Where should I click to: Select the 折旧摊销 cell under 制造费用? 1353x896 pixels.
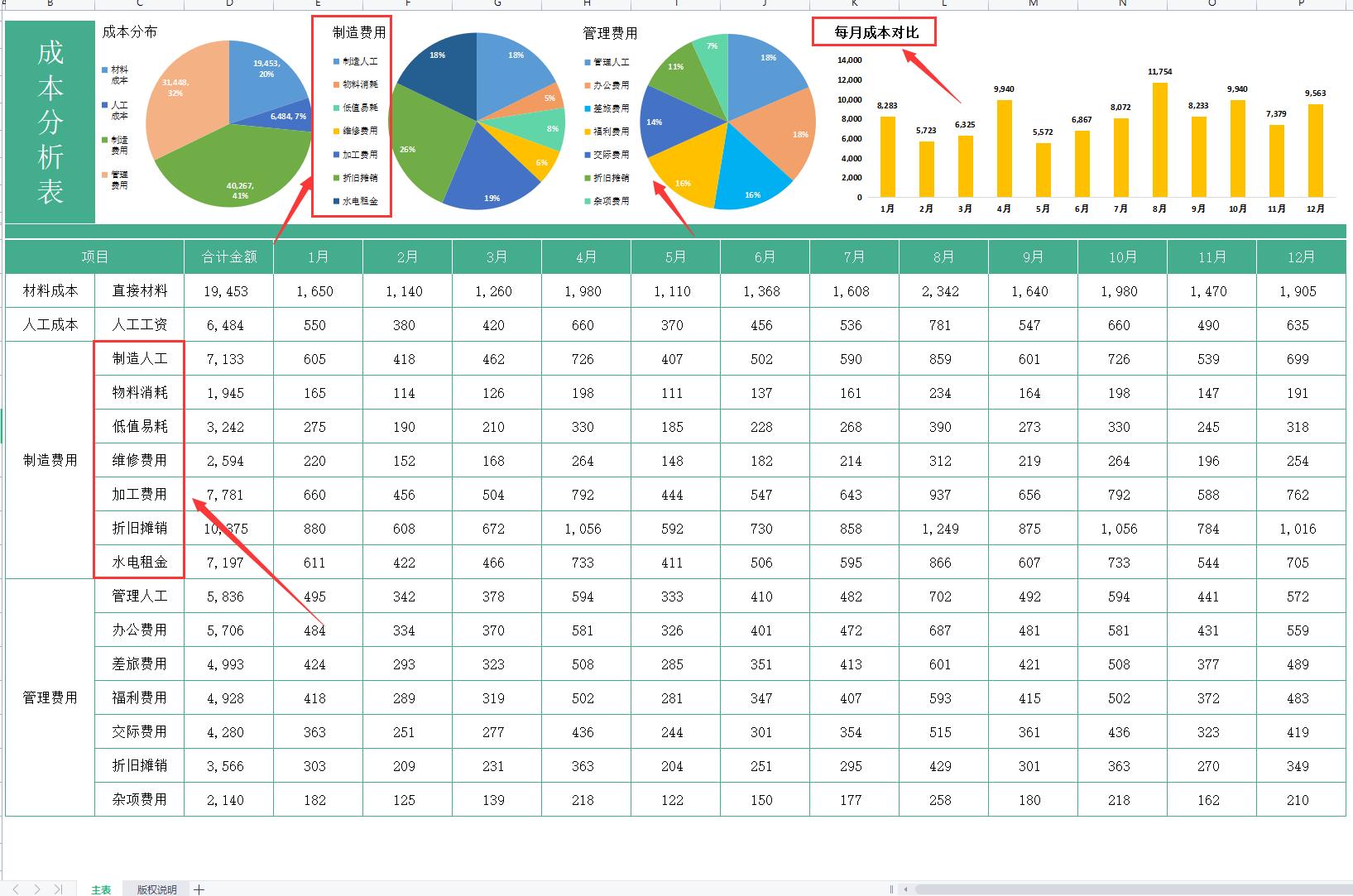140,528
